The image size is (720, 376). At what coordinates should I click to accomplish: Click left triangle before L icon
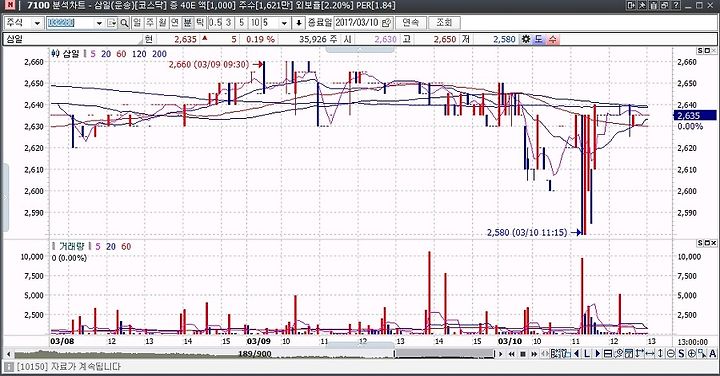click(576, 354)
